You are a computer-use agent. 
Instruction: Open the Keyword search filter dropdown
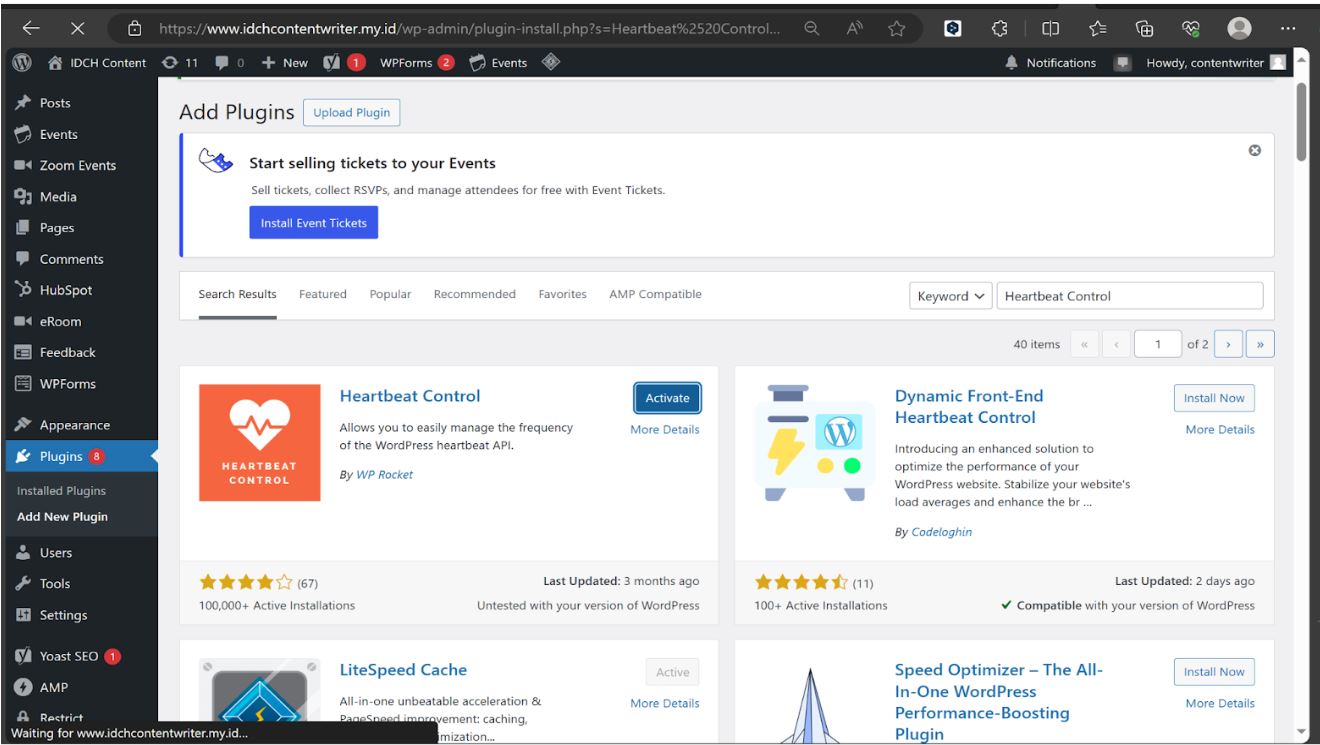click(949, 296)
